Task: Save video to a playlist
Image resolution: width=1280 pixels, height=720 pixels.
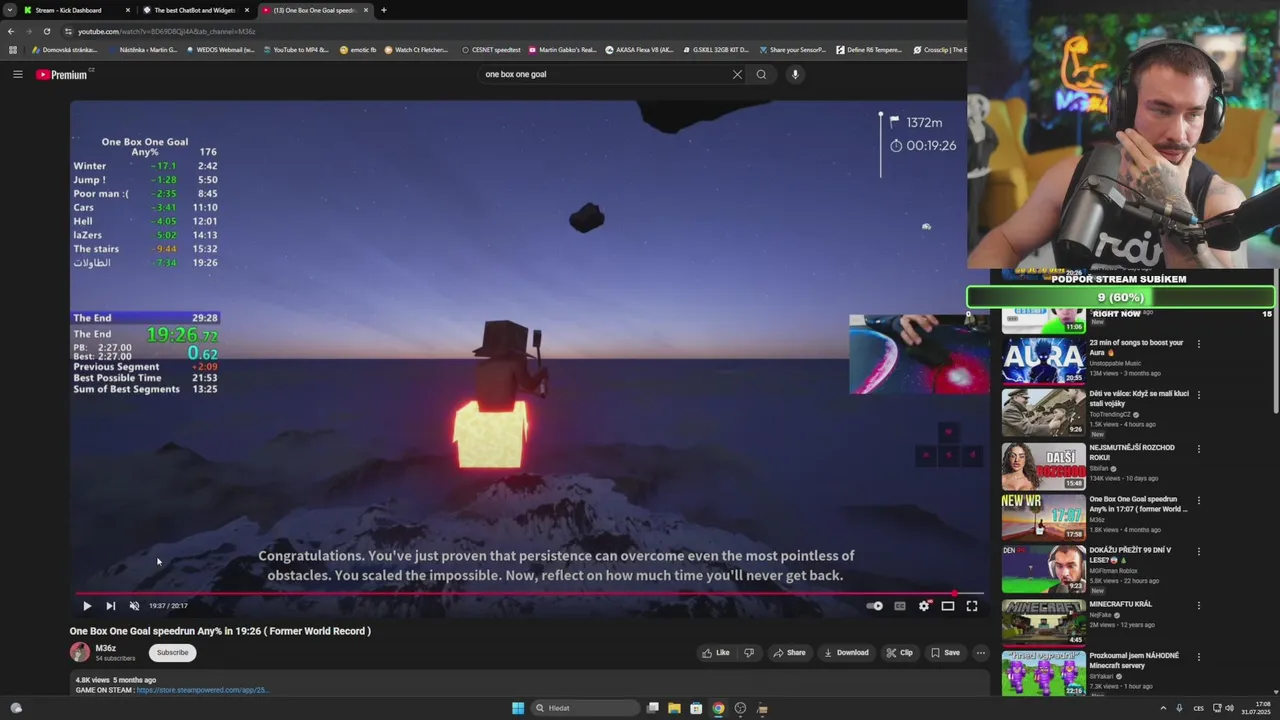Action: 945,653
